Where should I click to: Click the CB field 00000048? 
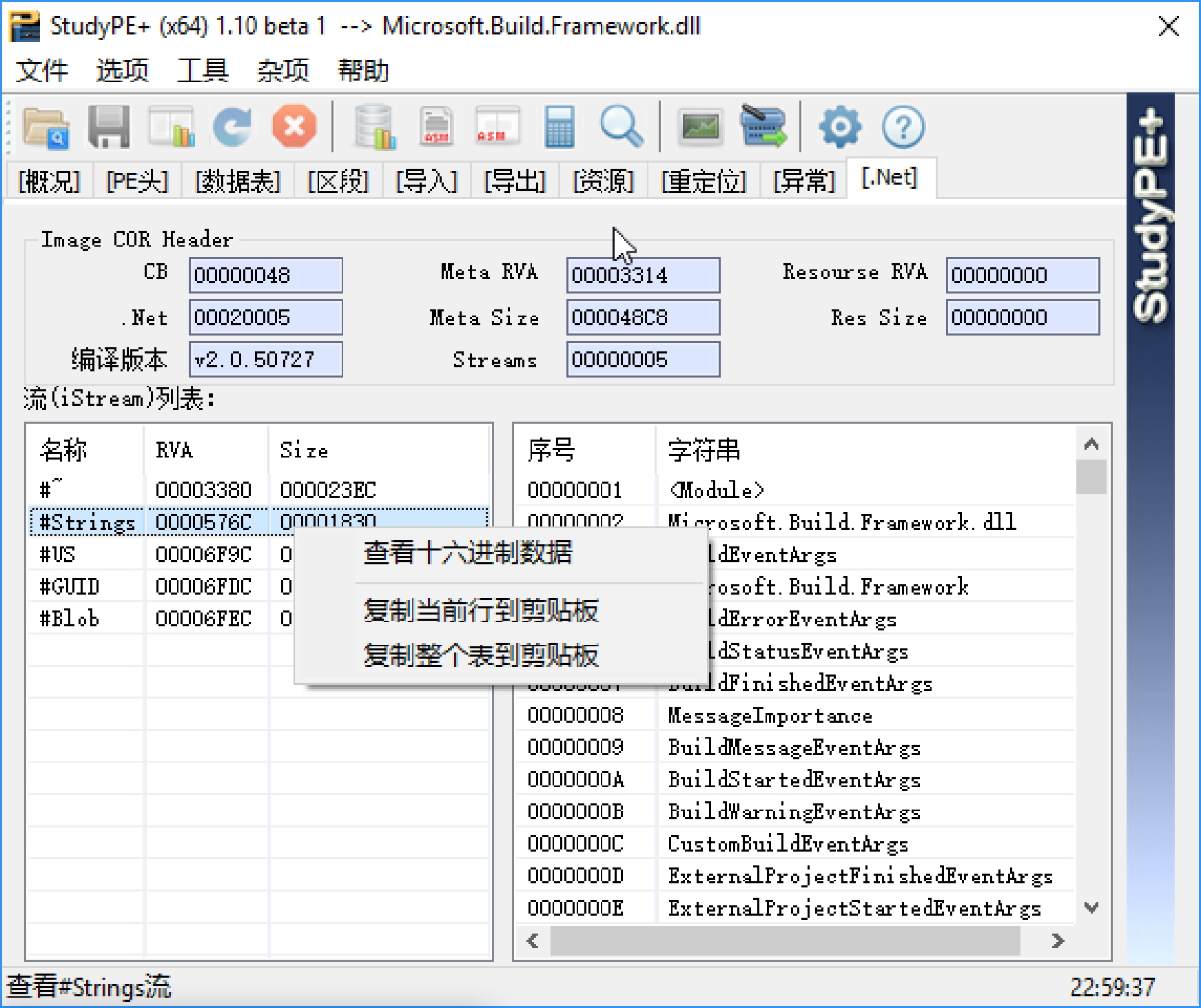pyautogui.click(x=266, y=276)
